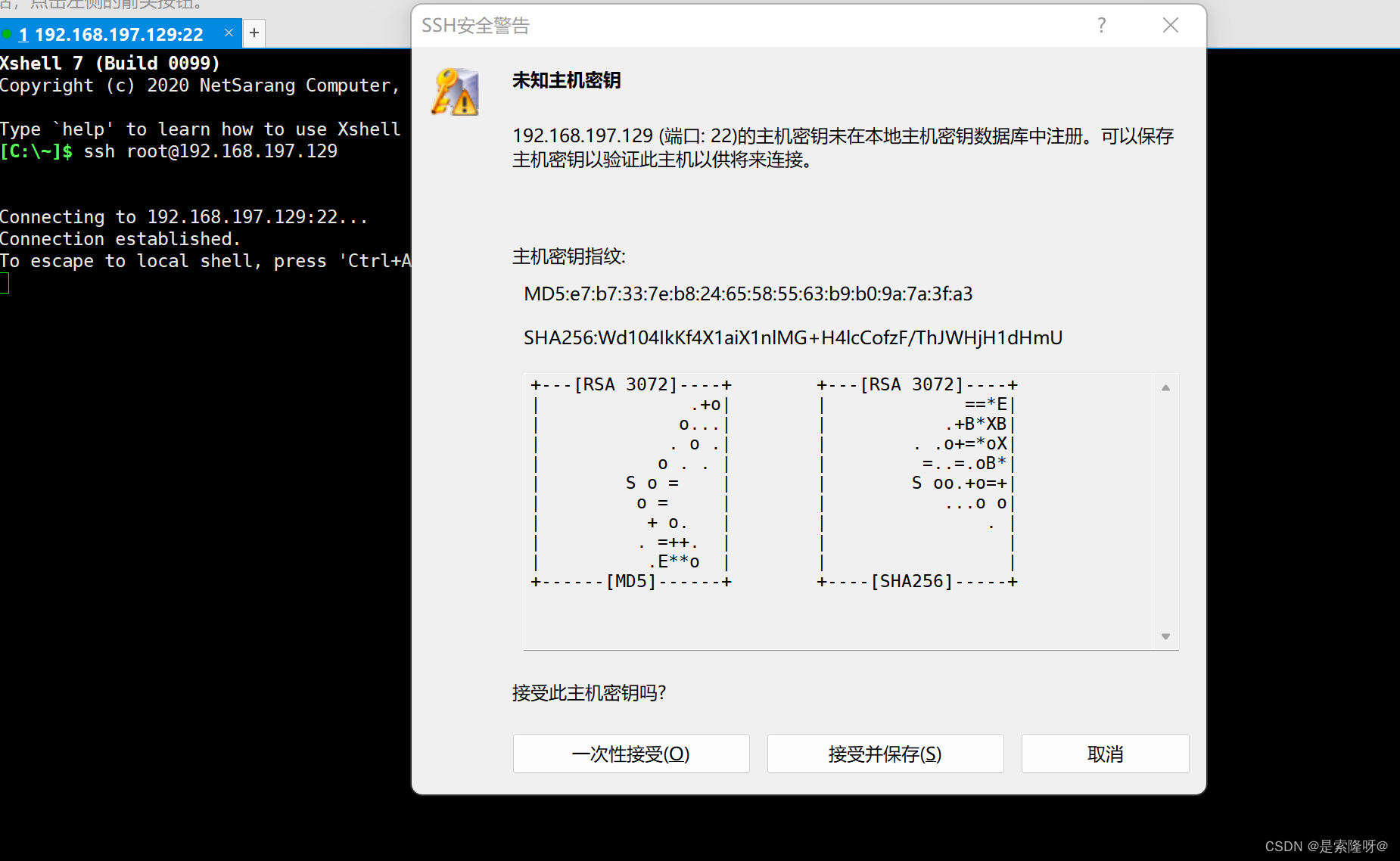The height and width of the screenshot is (861, 1400).
Task: Click inside the Xshell terminal area
Action: tap(197, 454)
